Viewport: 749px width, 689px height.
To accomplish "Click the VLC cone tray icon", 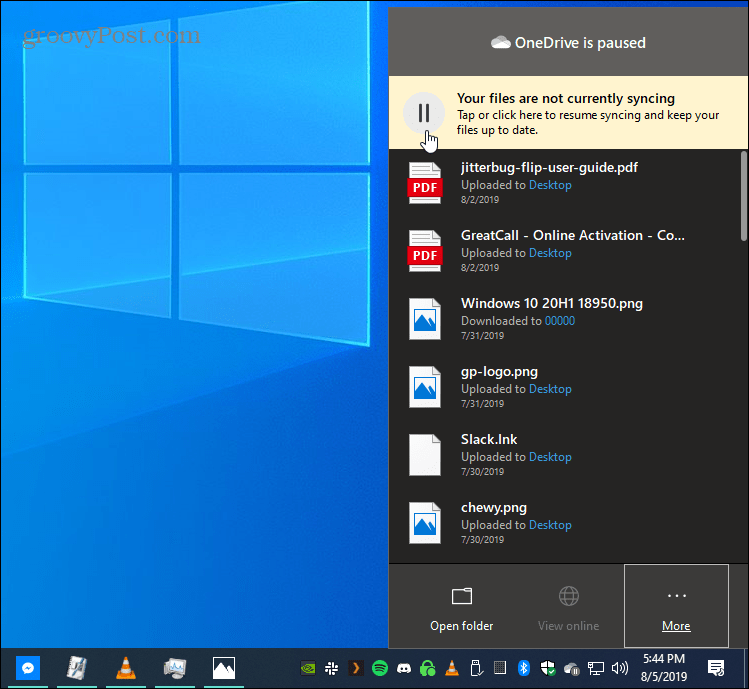I will (452, 668).
